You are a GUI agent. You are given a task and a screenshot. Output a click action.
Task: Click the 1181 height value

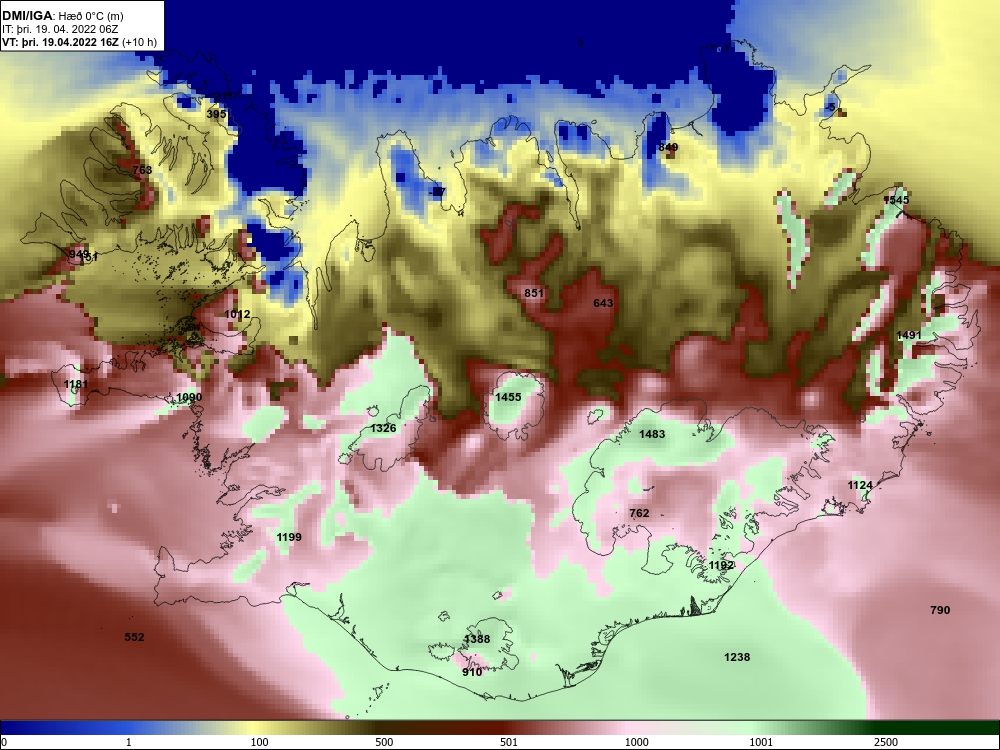[76, 384]
